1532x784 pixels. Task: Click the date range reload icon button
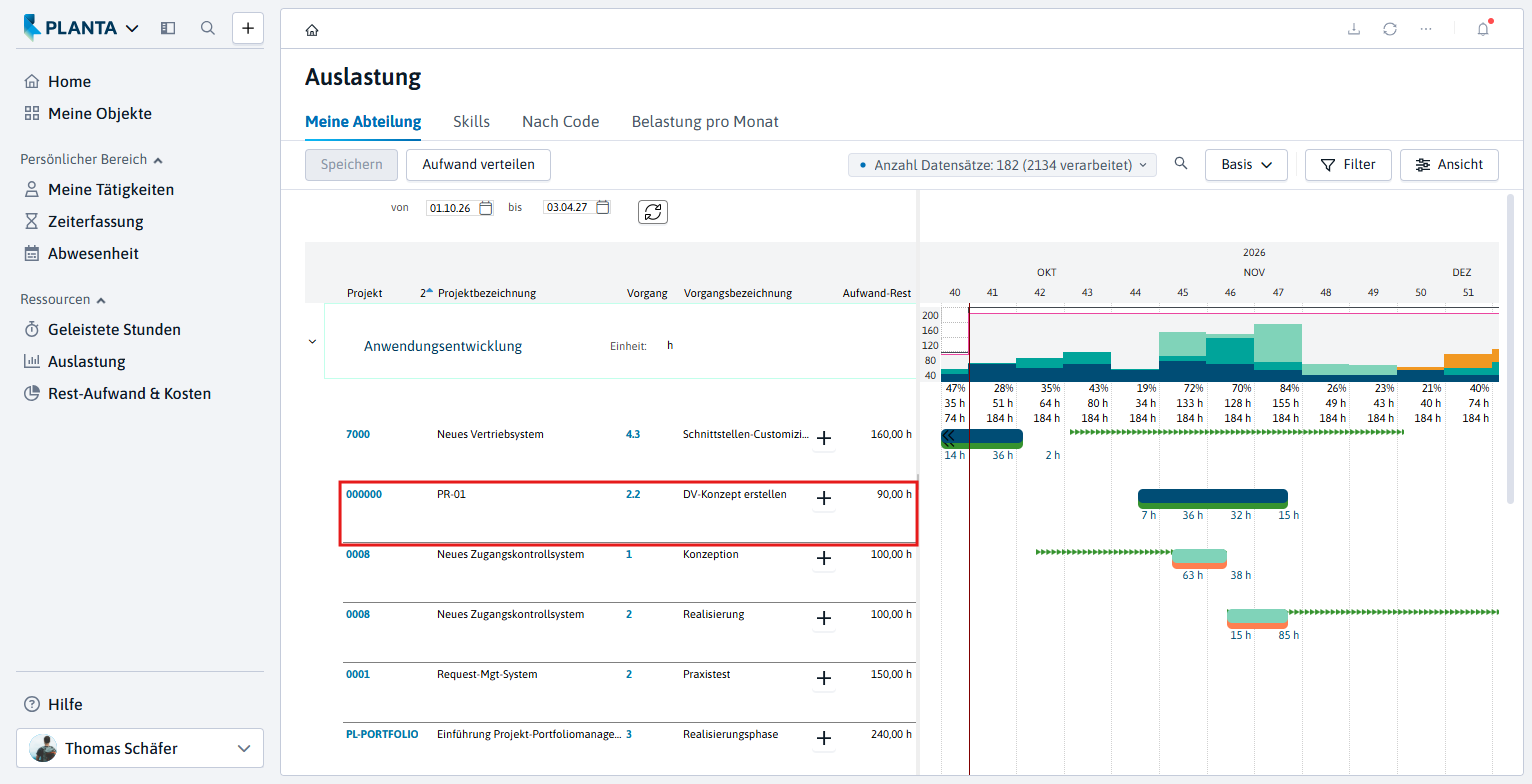(653, 212)
